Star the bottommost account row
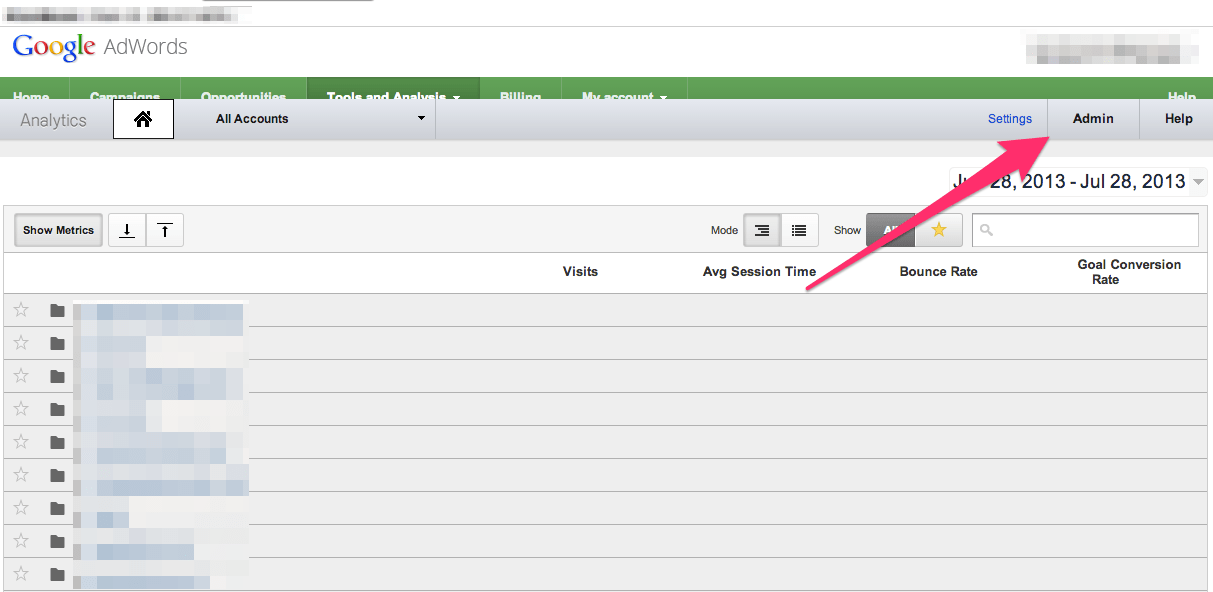1213x592 pixels. tap(21, 574)
